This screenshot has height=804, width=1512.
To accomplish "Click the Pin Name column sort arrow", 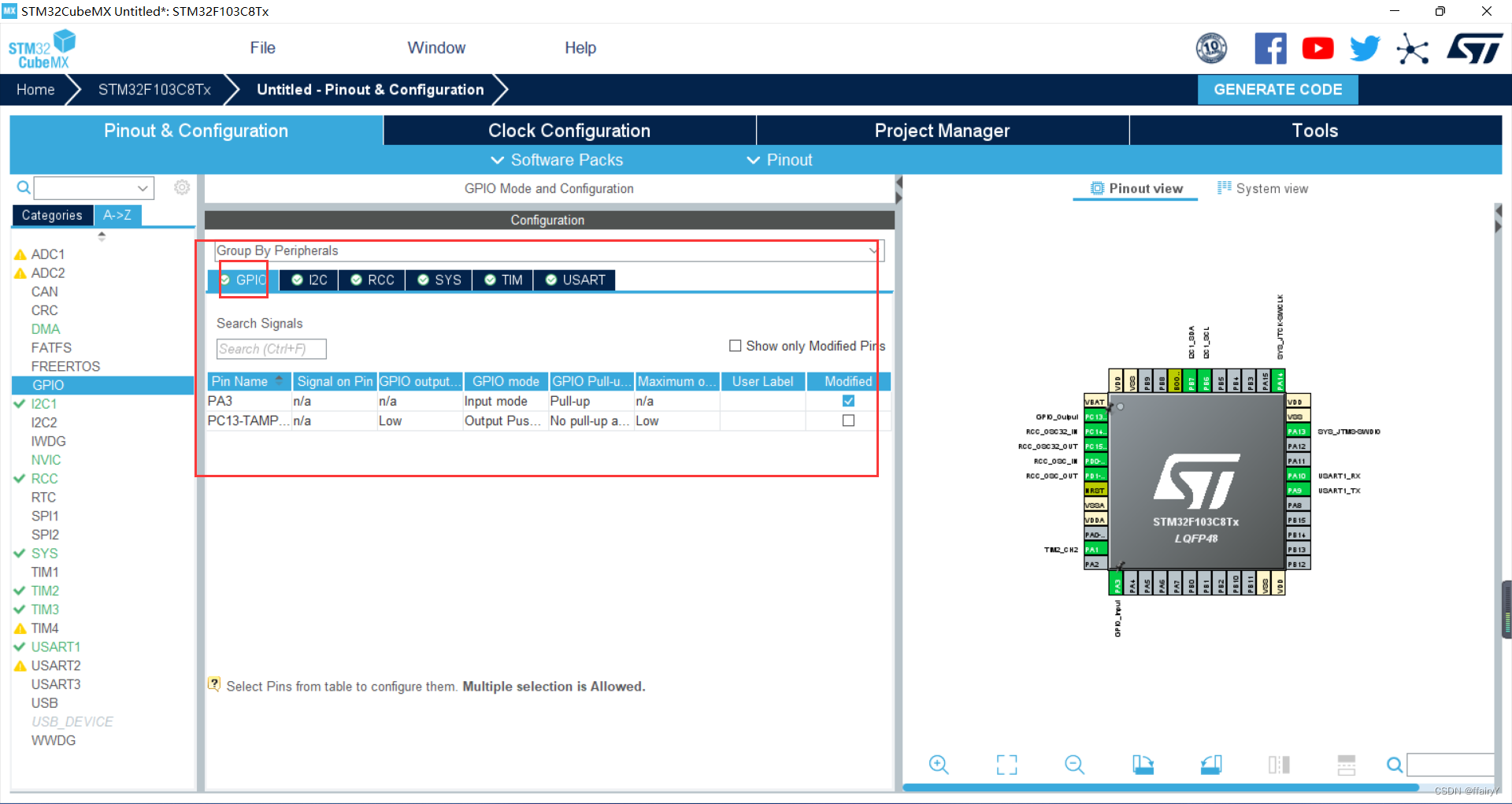I will (x=279, y=379).
